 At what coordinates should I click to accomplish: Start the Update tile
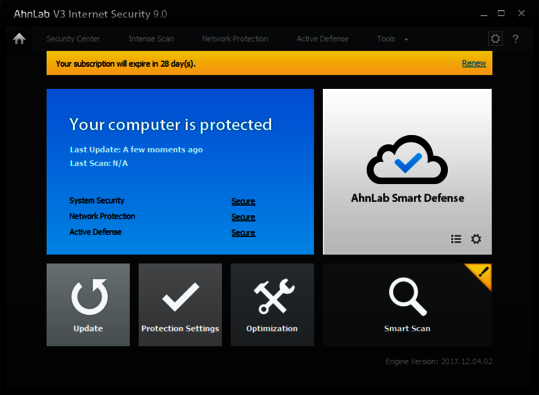point(88,305)
